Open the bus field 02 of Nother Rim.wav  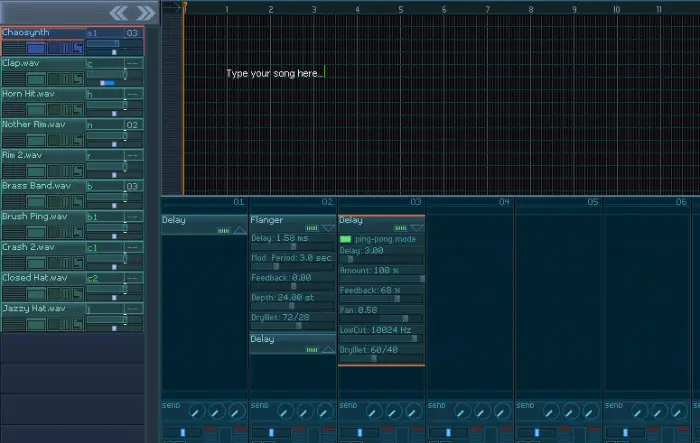pyautogui.click(x=133, y=125)
